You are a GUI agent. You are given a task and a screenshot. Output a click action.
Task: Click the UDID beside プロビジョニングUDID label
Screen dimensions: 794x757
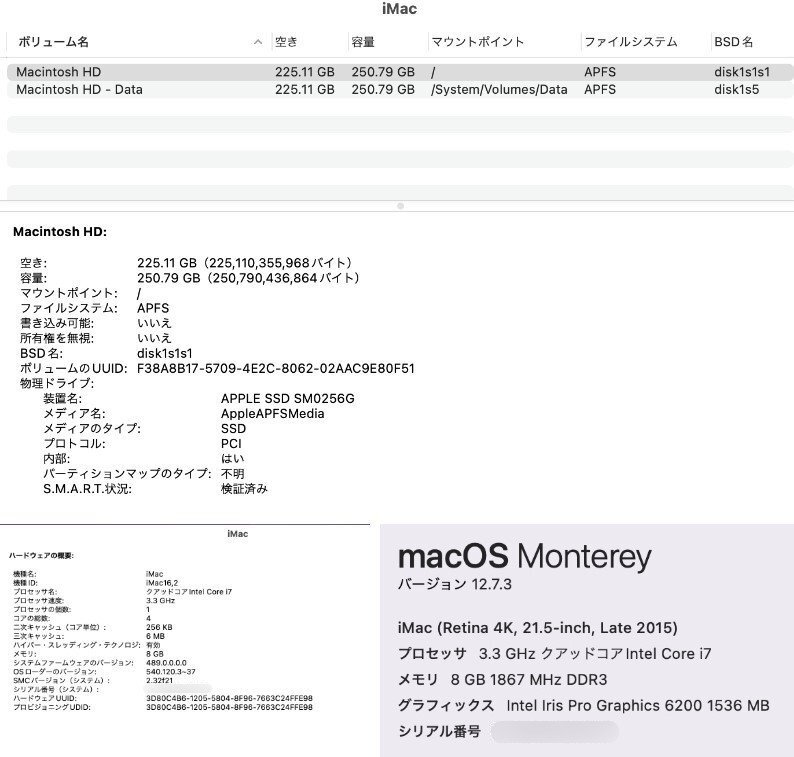tap(229, 707)
